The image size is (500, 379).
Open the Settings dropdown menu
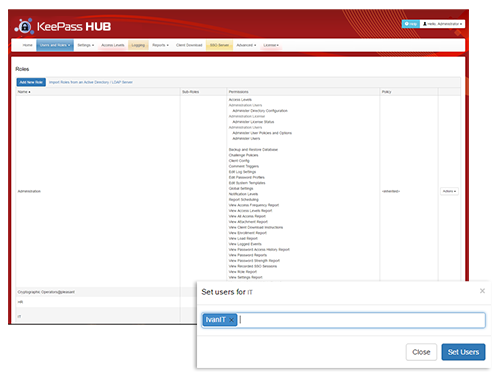[86, 45]
